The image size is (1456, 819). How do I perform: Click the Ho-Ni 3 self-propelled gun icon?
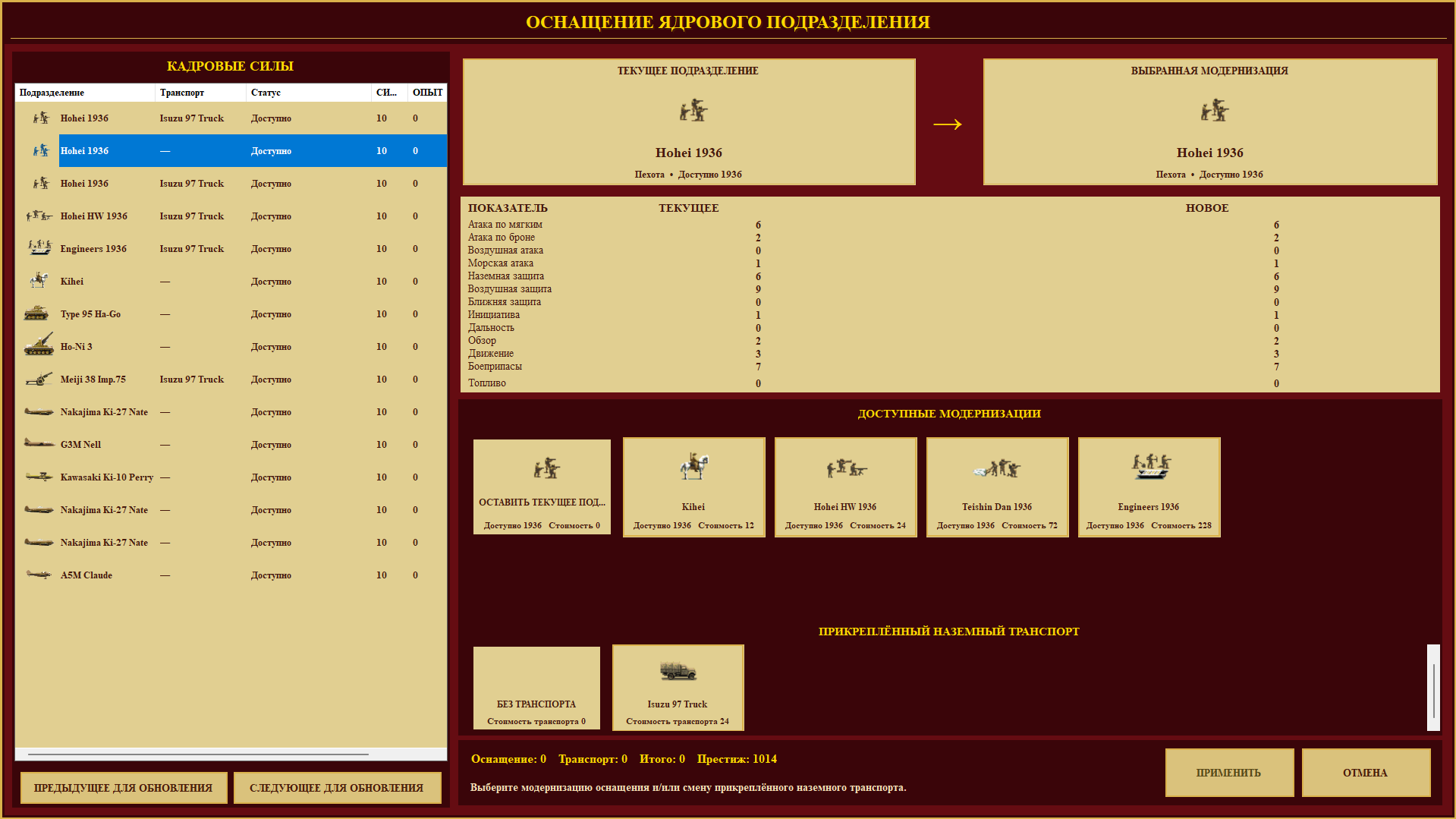[39, 345]
